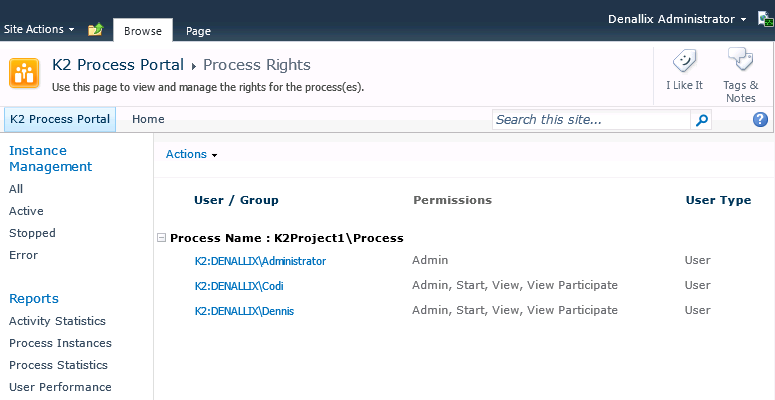Open user K2:DENALLIX\Administrator
The height and width of the screenshot is (400, 775).
tap(260, 261)
